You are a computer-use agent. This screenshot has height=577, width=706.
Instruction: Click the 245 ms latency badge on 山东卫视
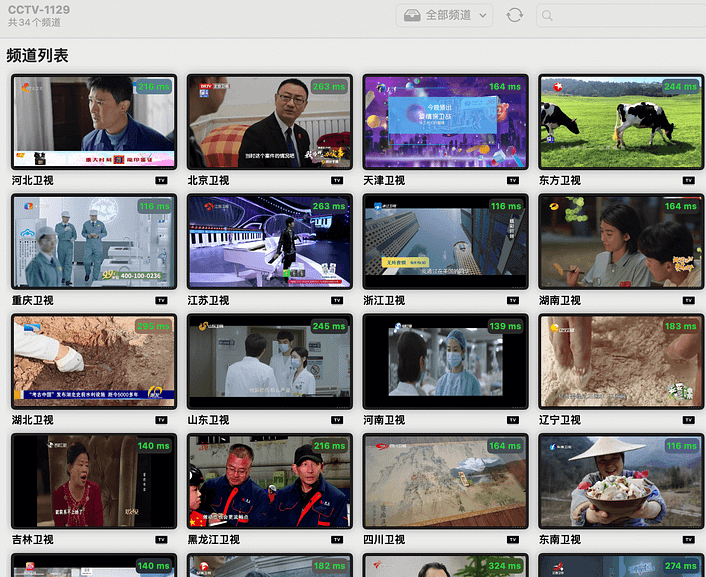[329, 326]
